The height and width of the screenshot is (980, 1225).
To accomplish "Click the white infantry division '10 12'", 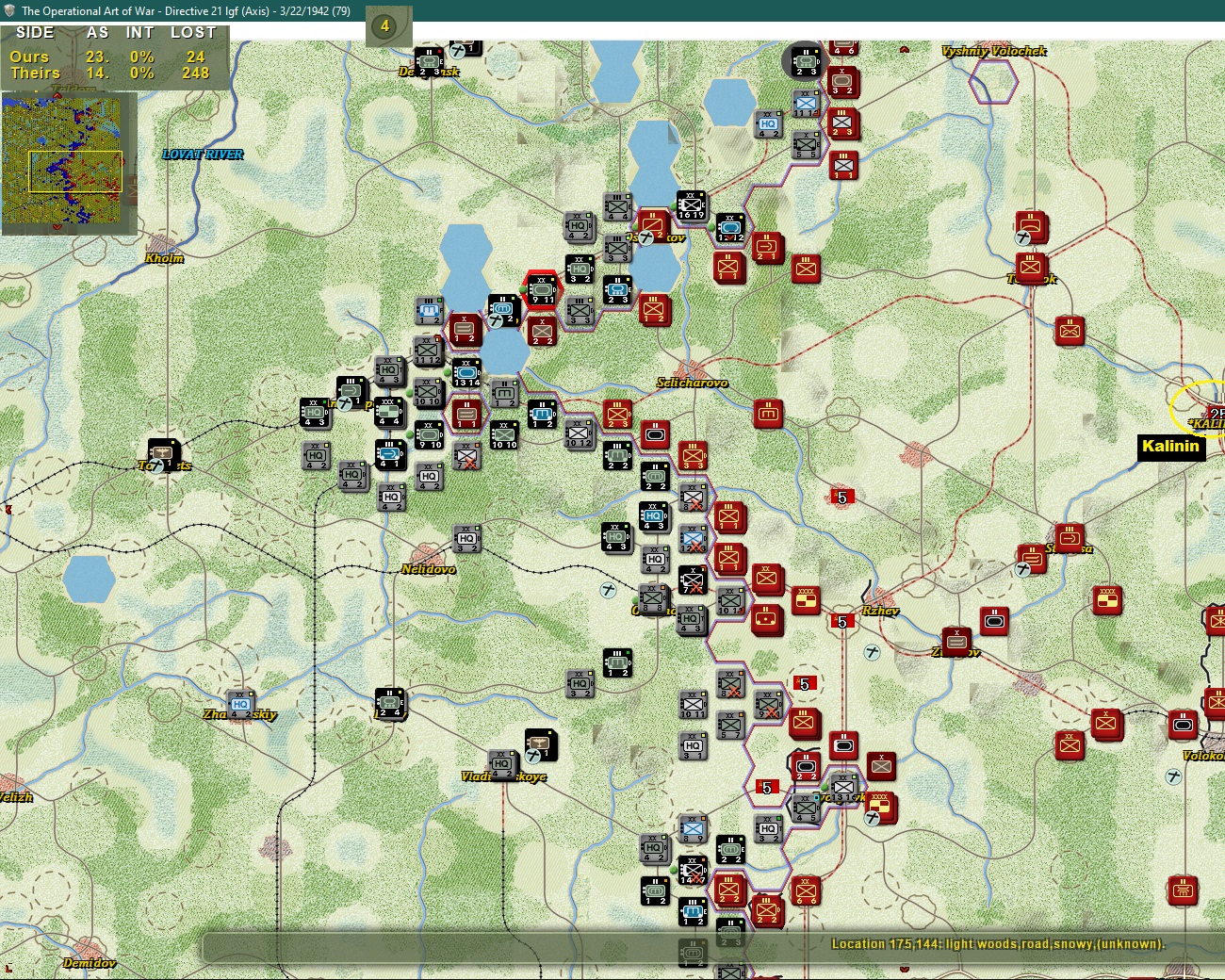I will click(579, 433).
